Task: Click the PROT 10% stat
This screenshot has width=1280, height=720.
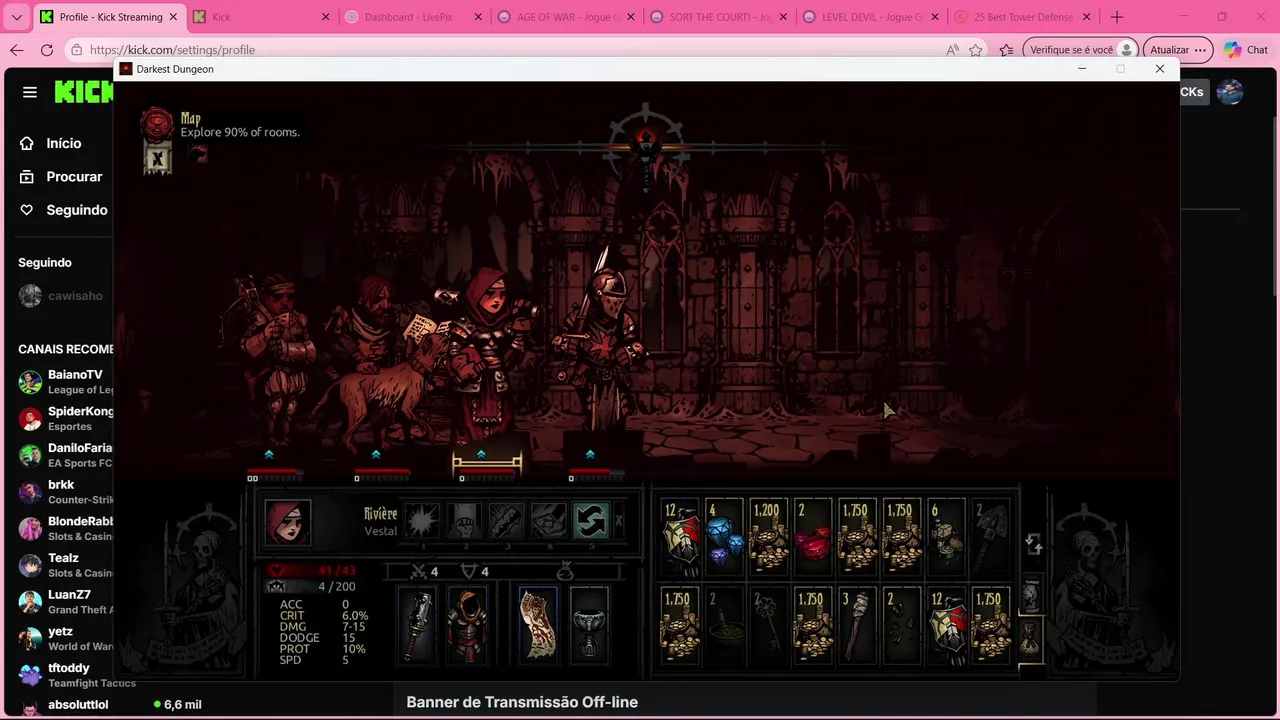Action: [x=323, y=649]
